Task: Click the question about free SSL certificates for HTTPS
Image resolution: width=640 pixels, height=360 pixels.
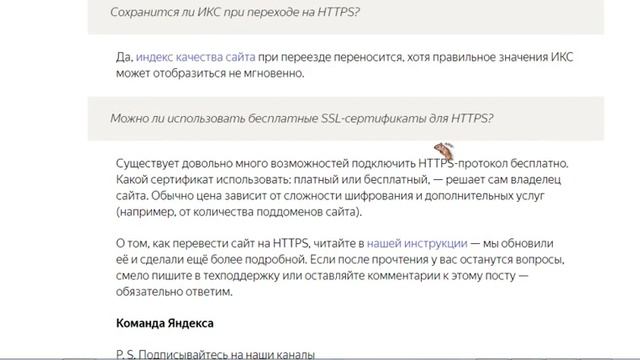Action: (x=302, y=118)
